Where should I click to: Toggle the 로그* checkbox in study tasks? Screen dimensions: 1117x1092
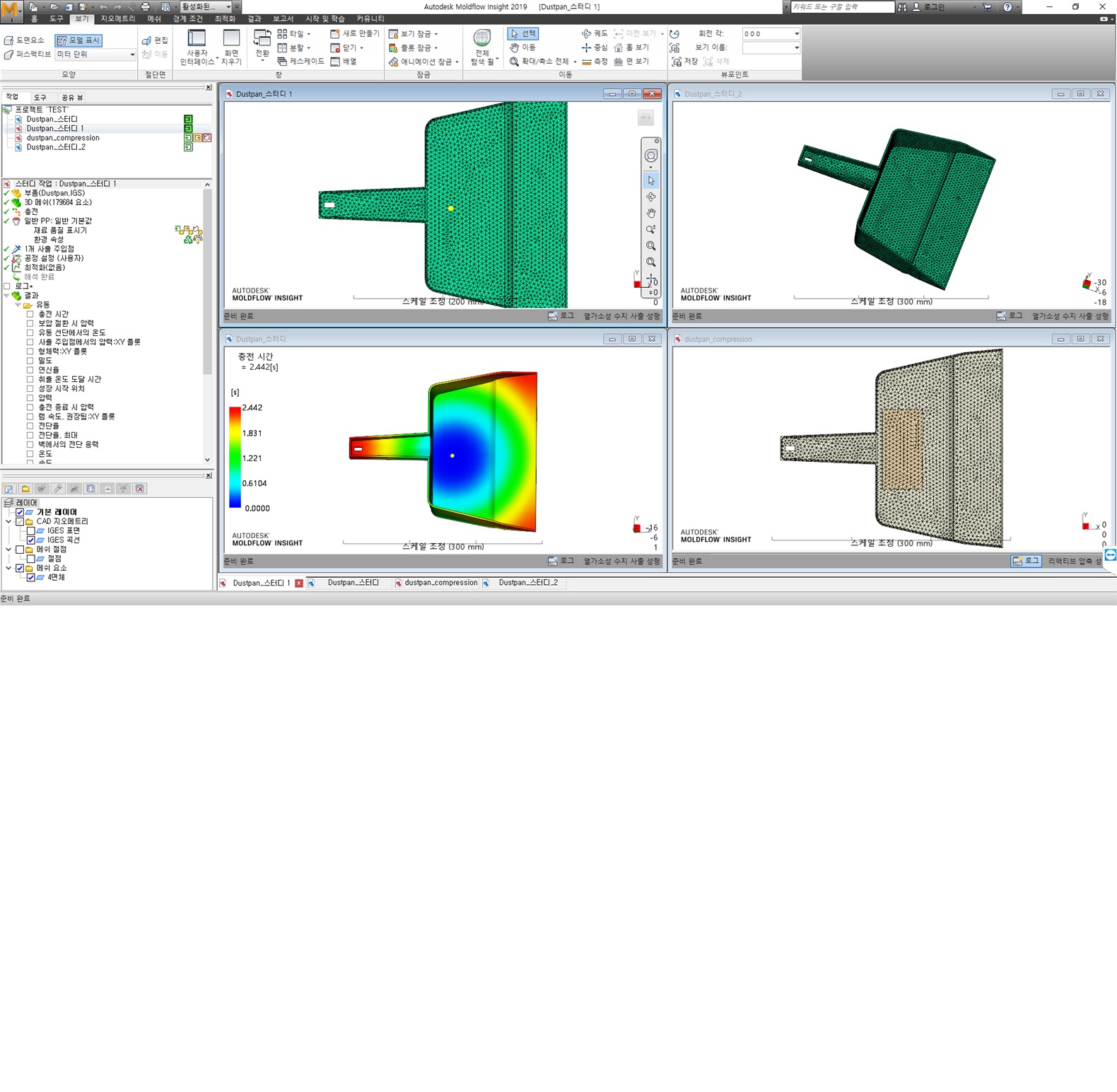[x=7, y=286]
